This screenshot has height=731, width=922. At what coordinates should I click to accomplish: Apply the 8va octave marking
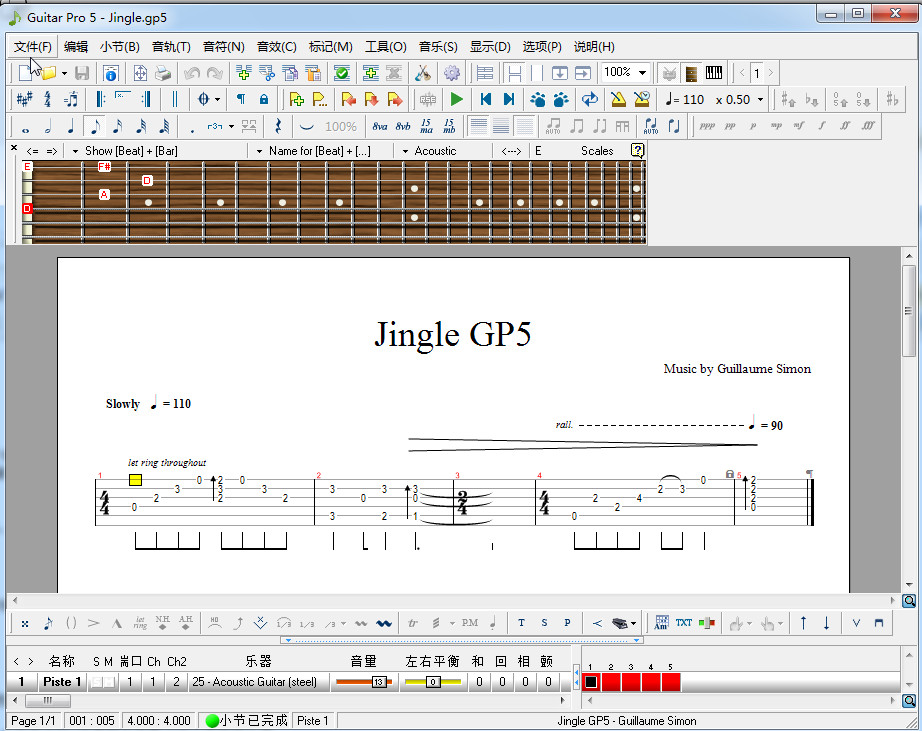(380, 126)
